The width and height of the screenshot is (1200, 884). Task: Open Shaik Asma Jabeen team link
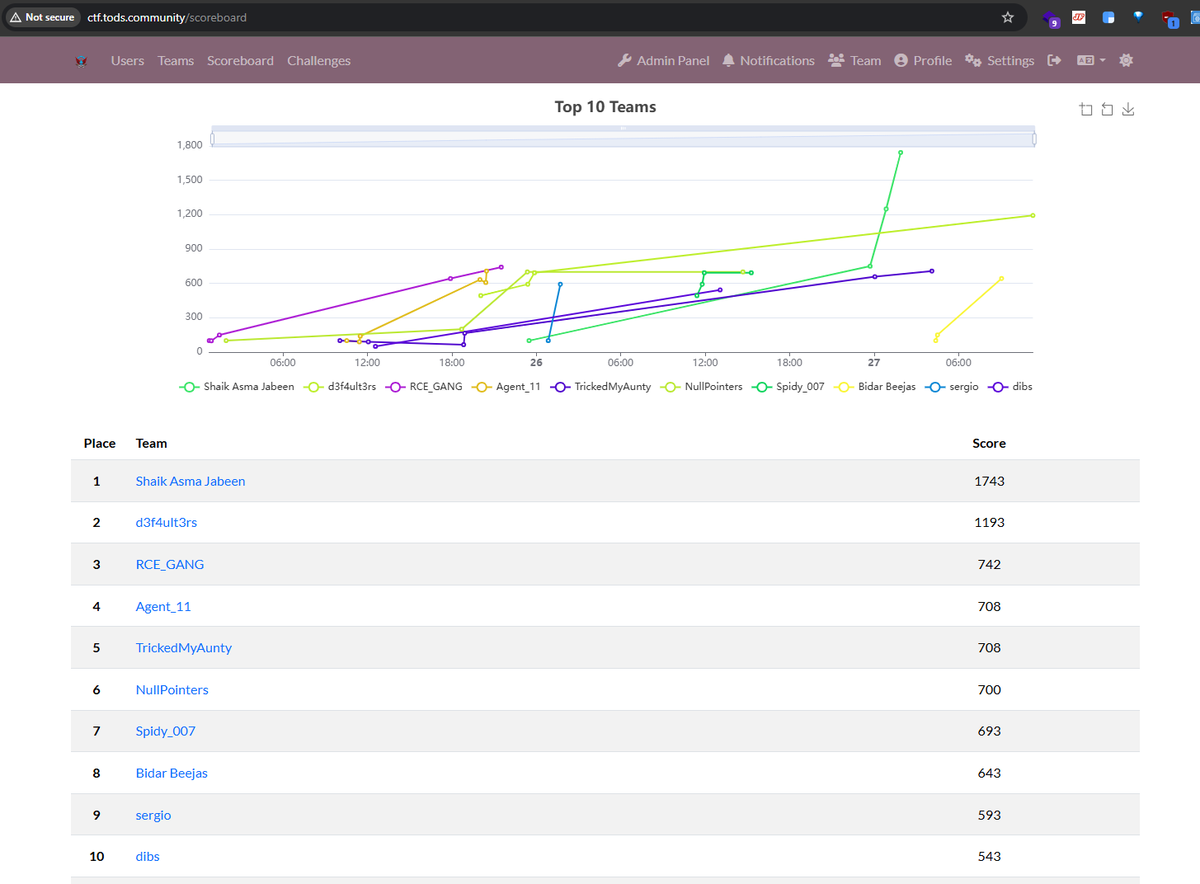190,481
